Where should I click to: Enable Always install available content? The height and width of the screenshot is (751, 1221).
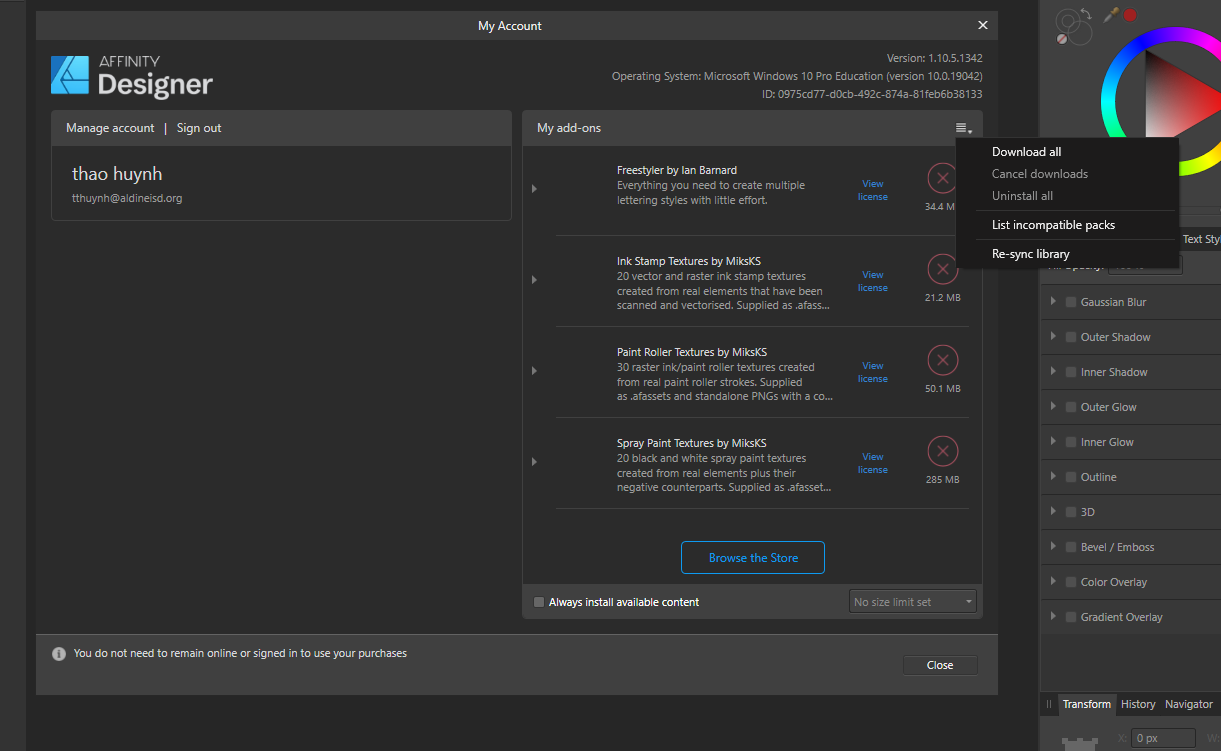[539, 601]
